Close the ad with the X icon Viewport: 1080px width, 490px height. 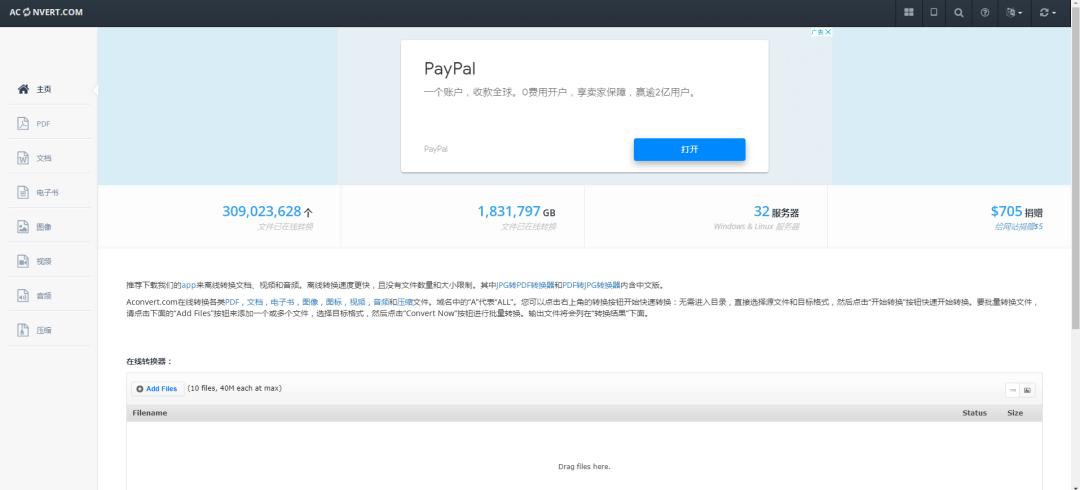[829, 32]
